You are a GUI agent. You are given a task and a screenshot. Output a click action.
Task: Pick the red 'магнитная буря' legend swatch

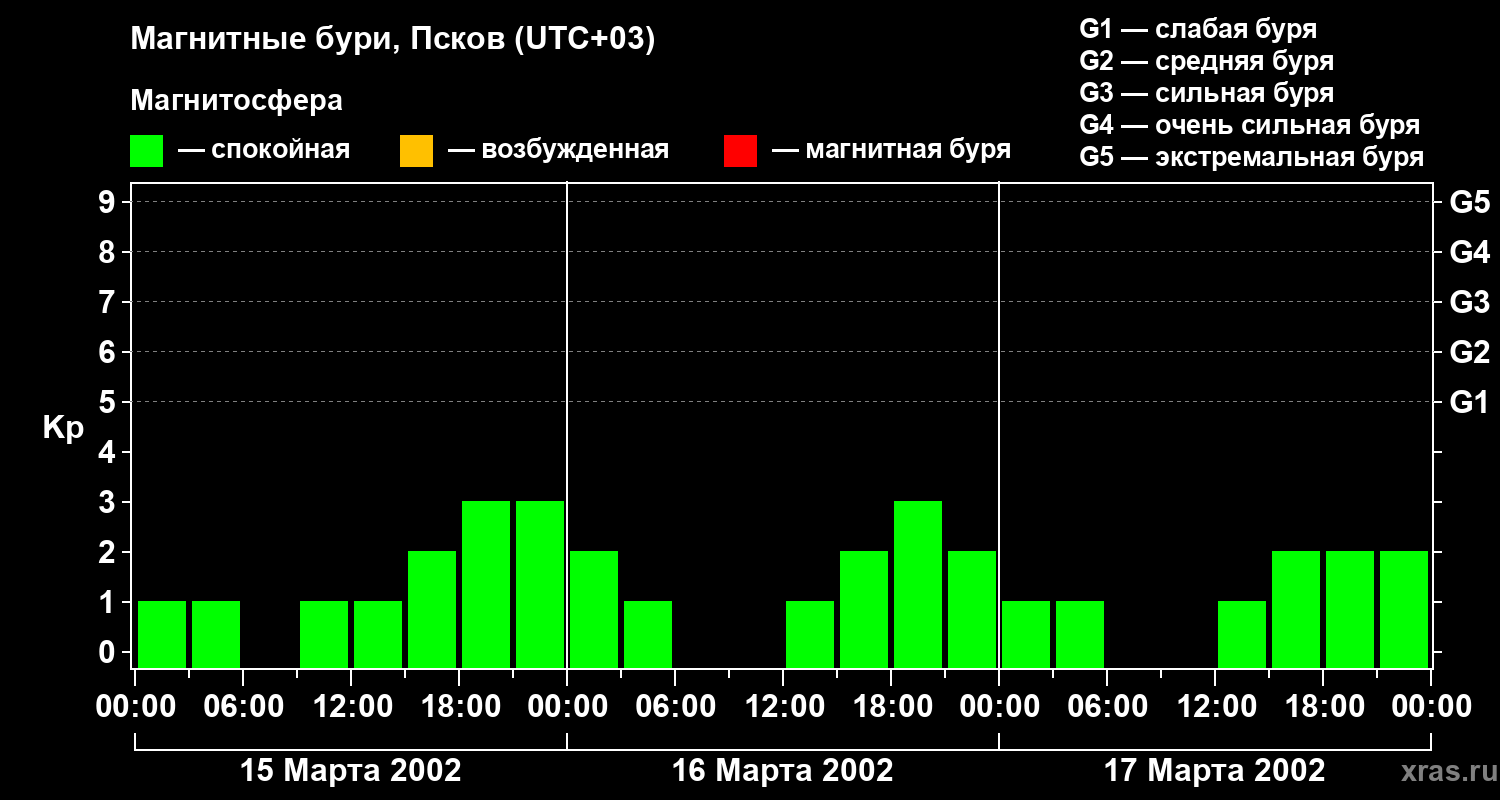(740, 151)
